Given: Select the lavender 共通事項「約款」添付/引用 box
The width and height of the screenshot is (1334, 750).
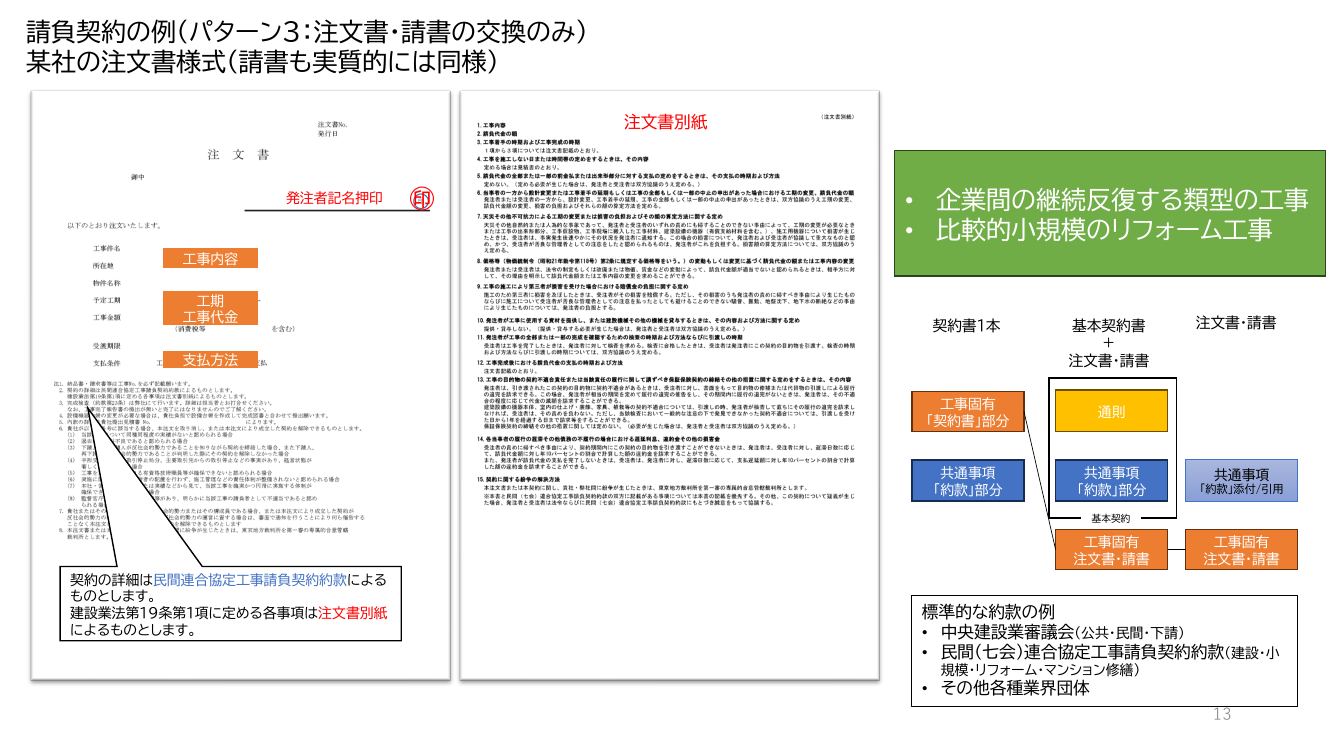Looking at the screenshot, I should 1241,481.
